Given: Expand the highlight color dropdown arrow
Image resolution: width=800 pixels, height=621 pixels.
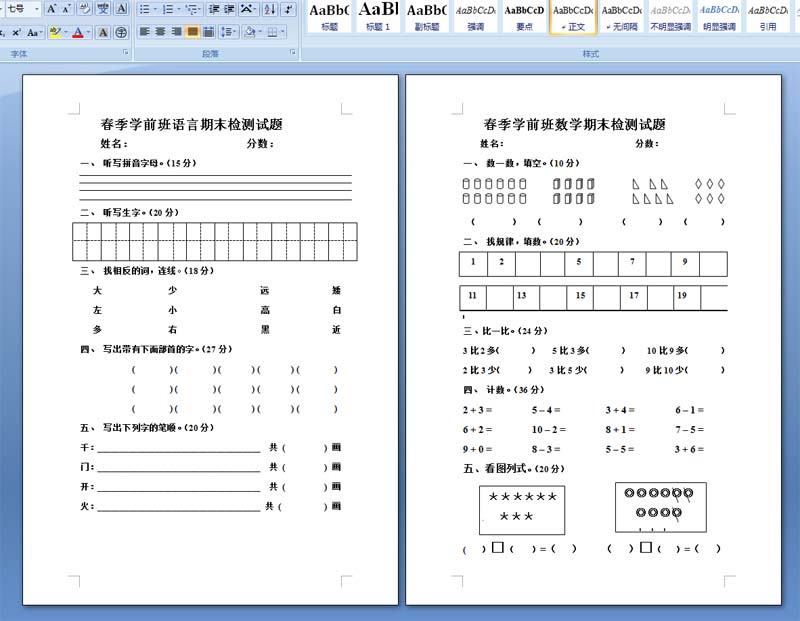Looking at the screenshot, I should click(x=65, y=32).
